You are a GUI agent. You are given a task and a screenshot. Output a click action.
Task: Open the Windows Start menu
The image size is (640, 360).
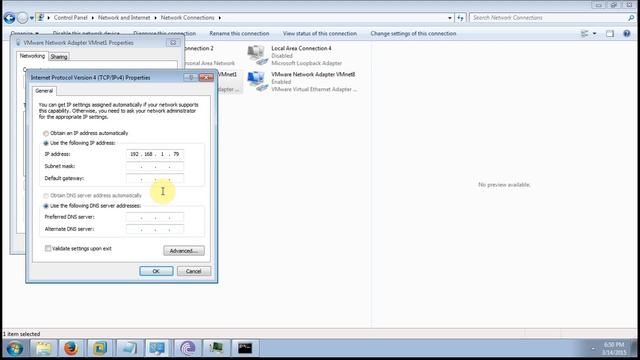(15, 349)
